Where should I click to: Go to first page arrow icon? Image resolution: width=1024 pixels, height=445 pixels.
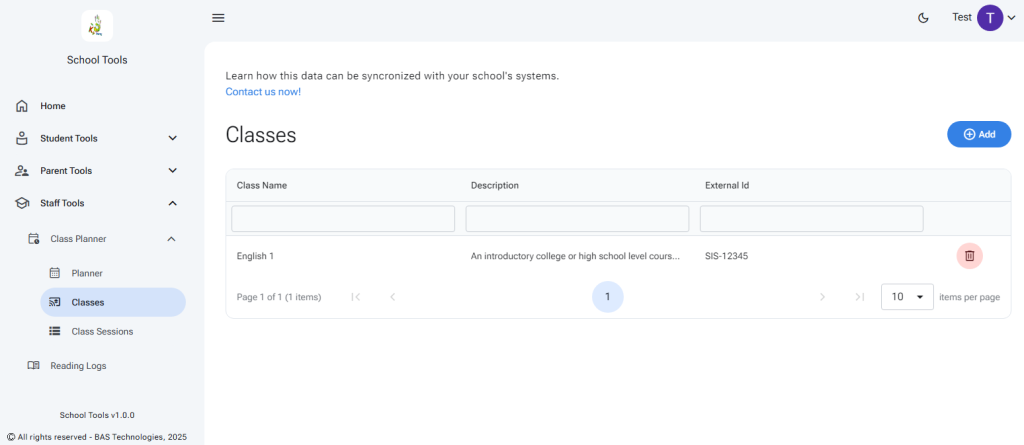pos(355,297)
